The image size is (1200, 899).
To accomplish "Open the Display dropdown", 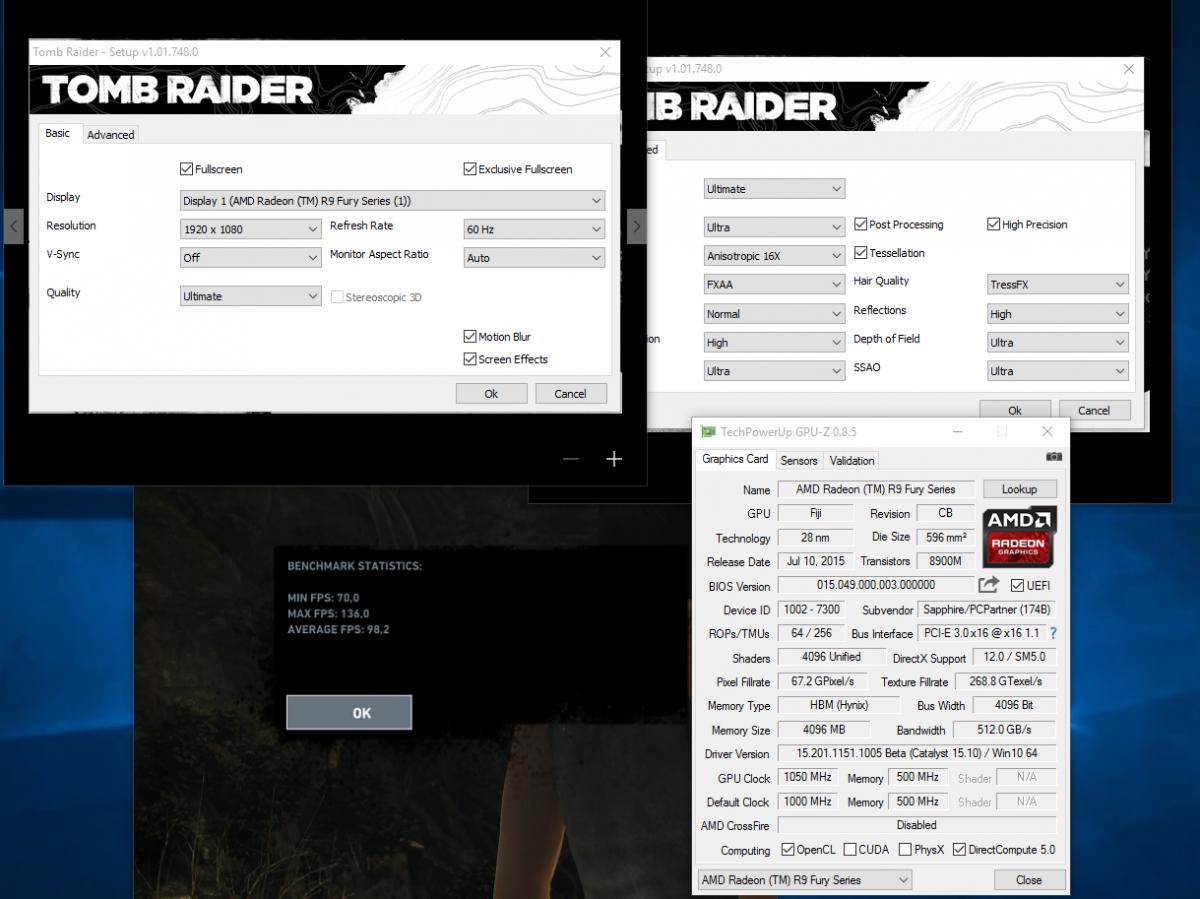I will (392, 200).
